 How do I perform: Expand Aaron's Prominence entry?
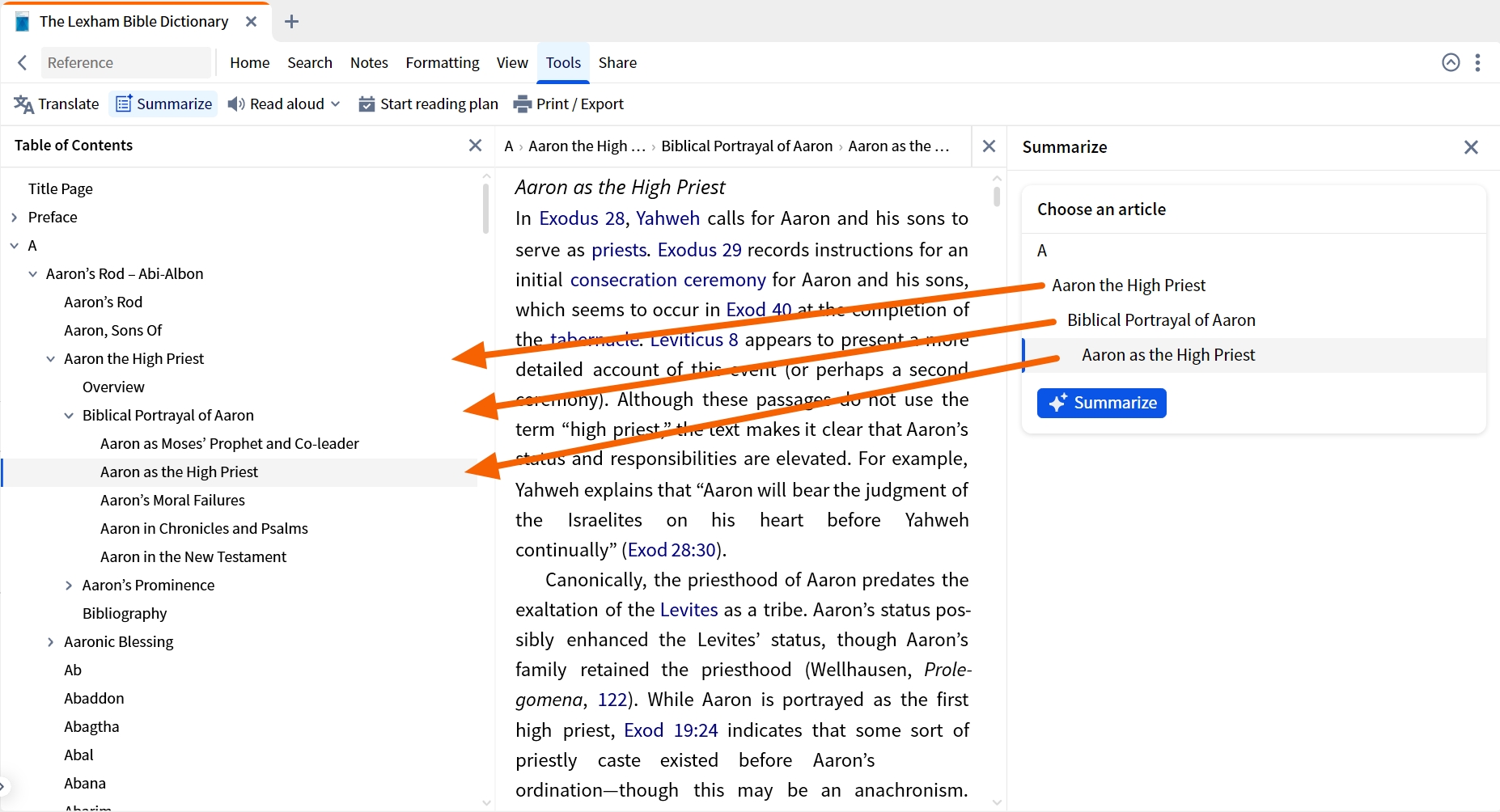69,585
